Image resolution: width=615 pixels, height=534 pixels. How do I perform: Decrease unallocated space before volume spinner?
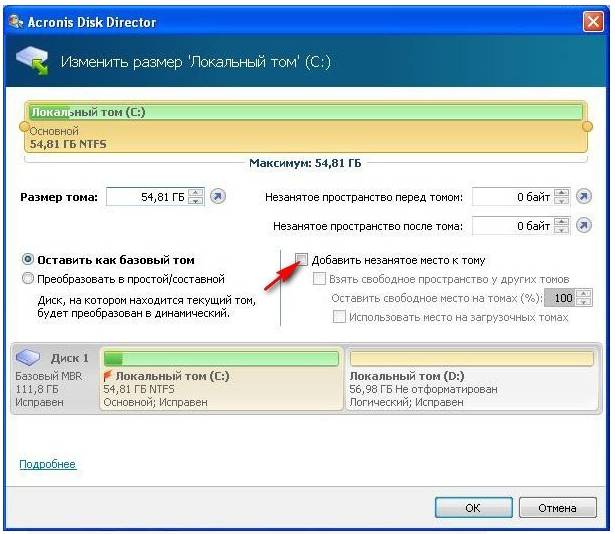tap(561, 200)
